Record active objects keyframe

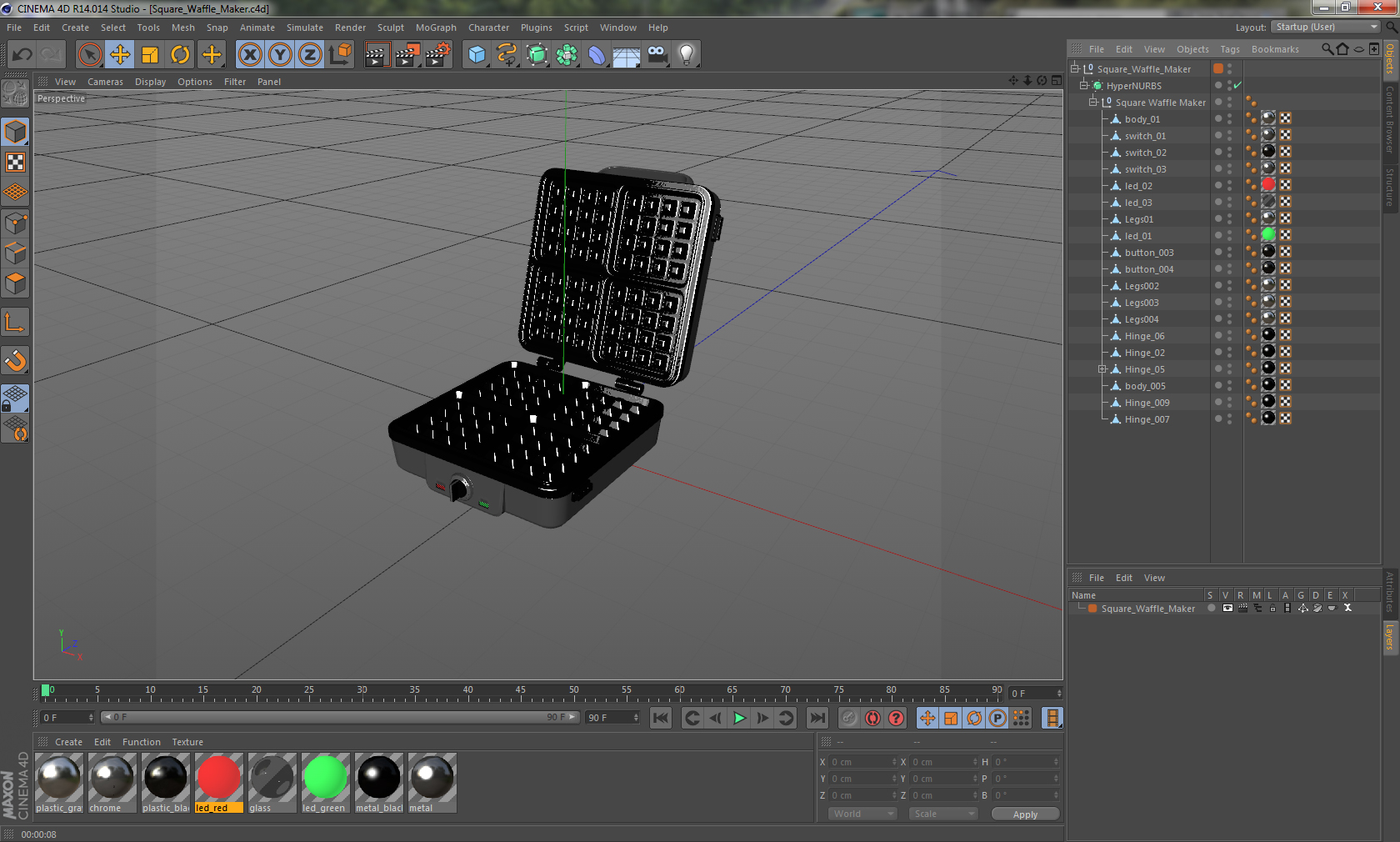click(849, 718)
